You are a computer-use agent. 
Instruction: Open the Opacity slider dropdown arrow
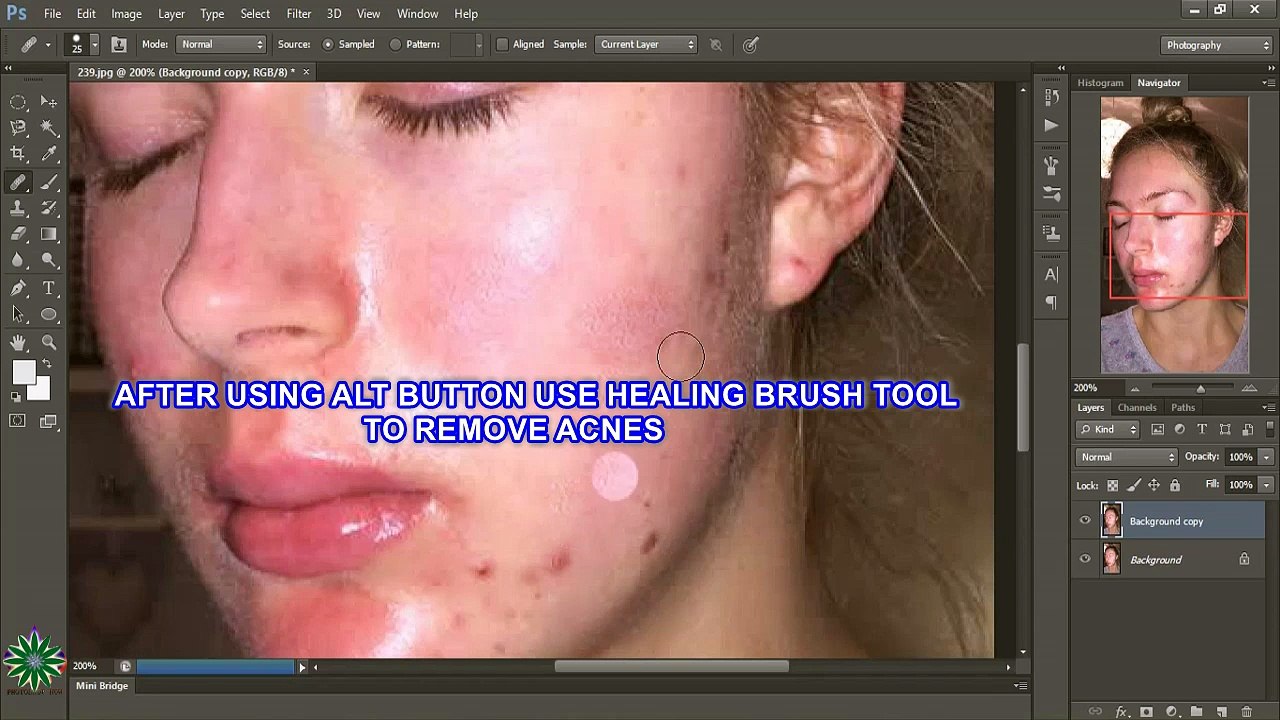click(1266, 457)
